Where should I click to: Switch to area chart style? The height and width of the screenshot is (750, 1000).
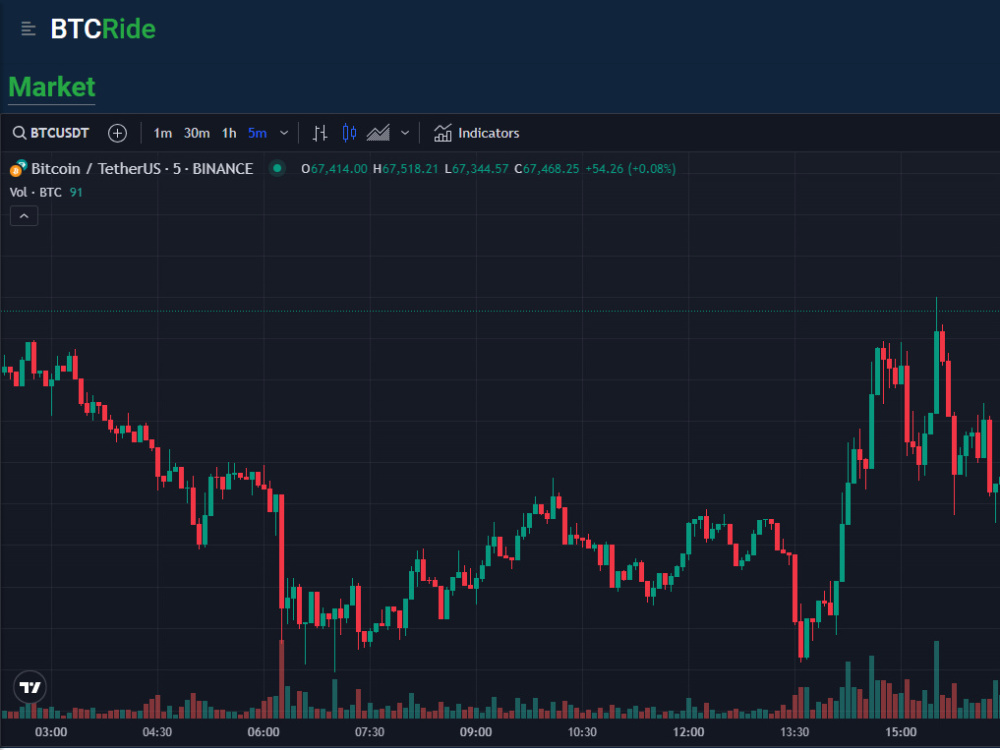[378, 133]
